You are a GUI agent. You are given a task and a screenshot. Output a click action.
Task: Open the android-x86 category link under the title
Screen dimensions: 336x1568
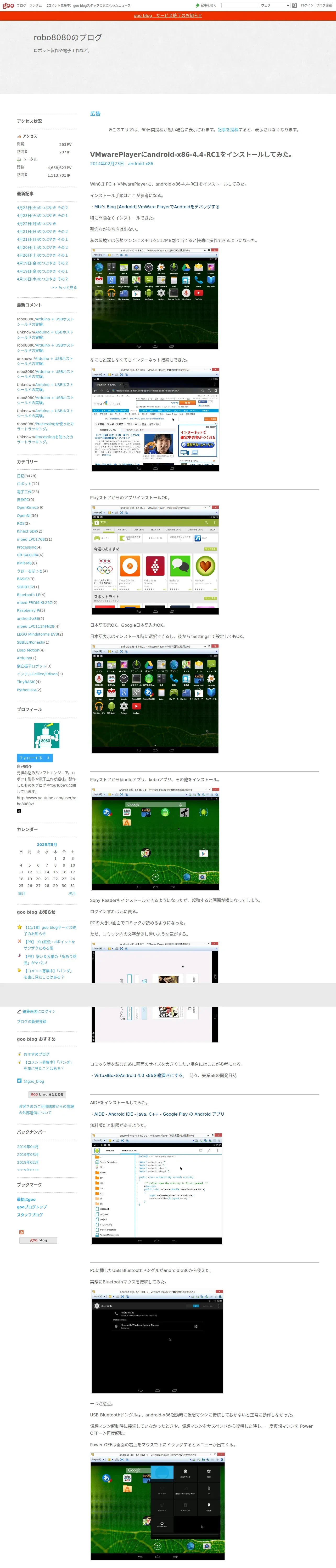coord(140,164)
